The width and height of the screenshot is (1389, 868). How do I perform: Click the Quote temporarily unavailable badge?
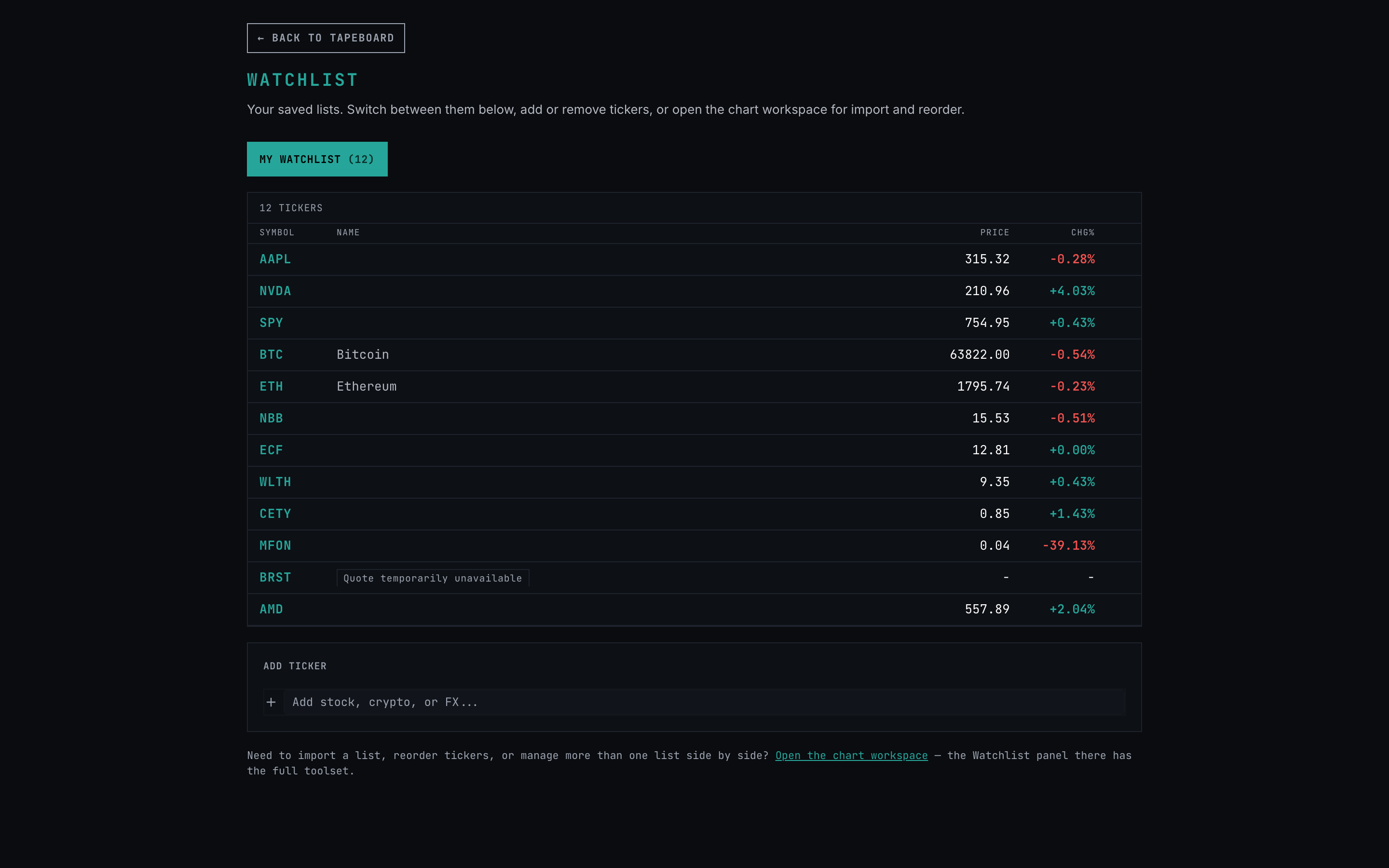(x=433, y=578)
